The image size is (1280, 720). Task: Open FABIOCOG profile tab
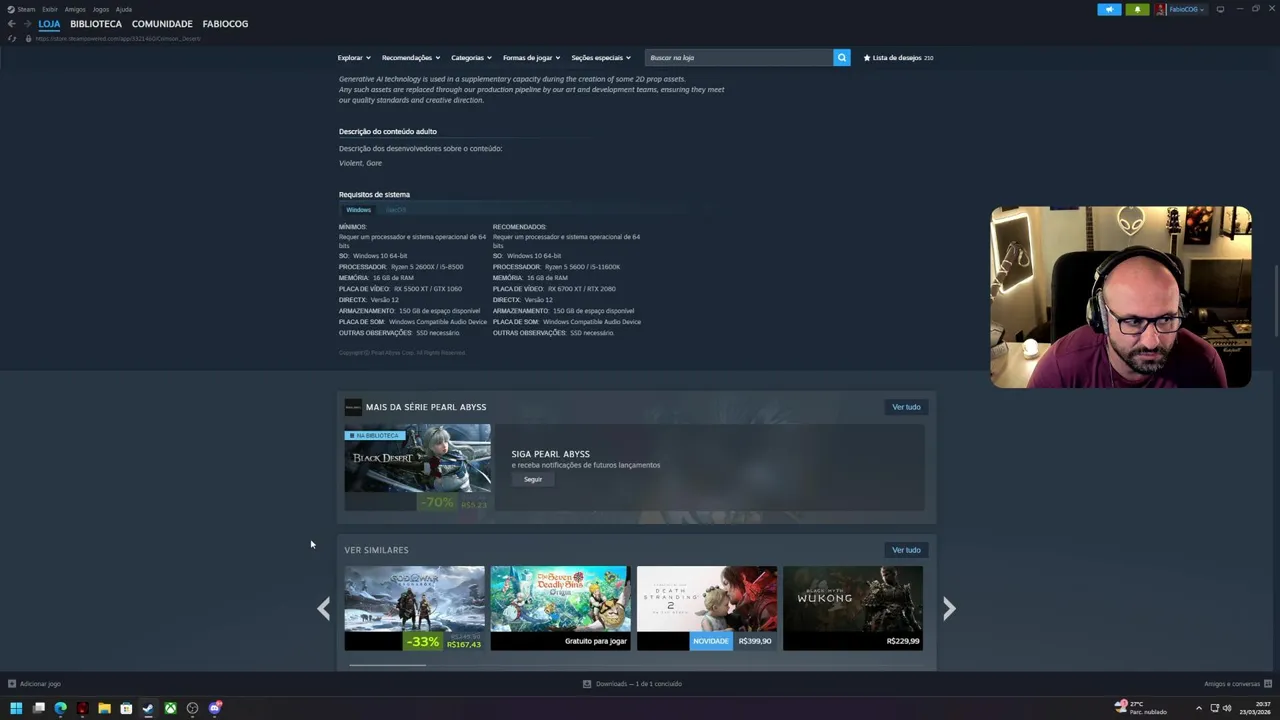(x=225, y=24)
